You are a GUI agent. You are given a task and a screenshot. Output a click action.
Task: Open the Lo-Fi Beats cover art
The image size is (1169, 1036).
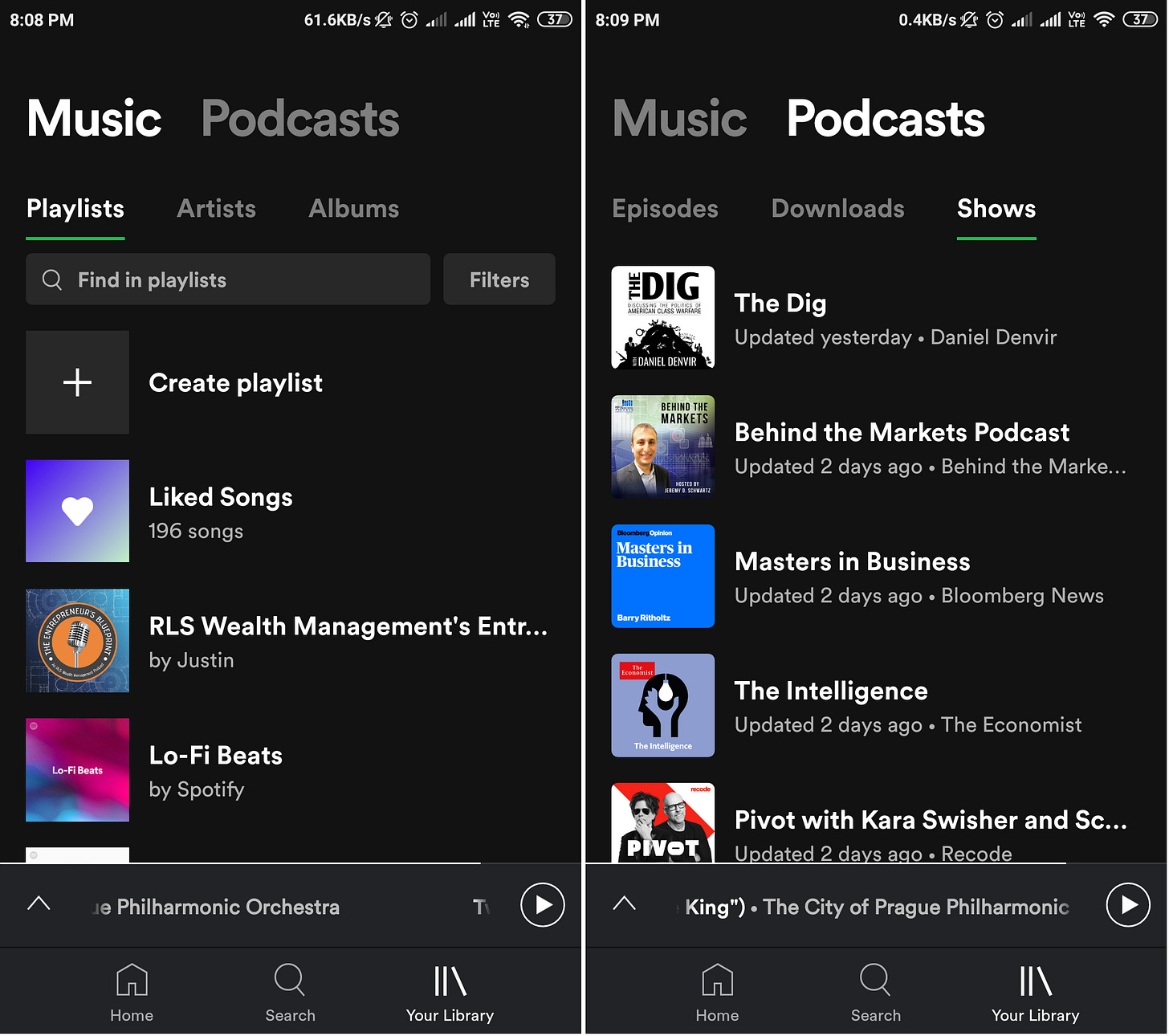77,769
